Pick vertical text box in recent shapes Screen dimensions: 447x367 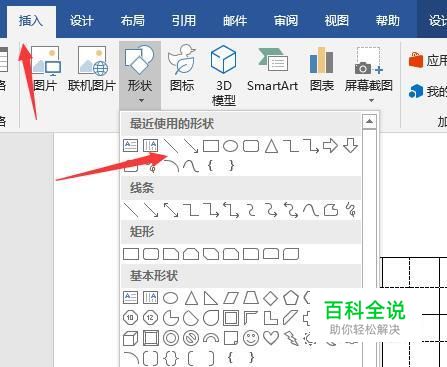point(150,146)
